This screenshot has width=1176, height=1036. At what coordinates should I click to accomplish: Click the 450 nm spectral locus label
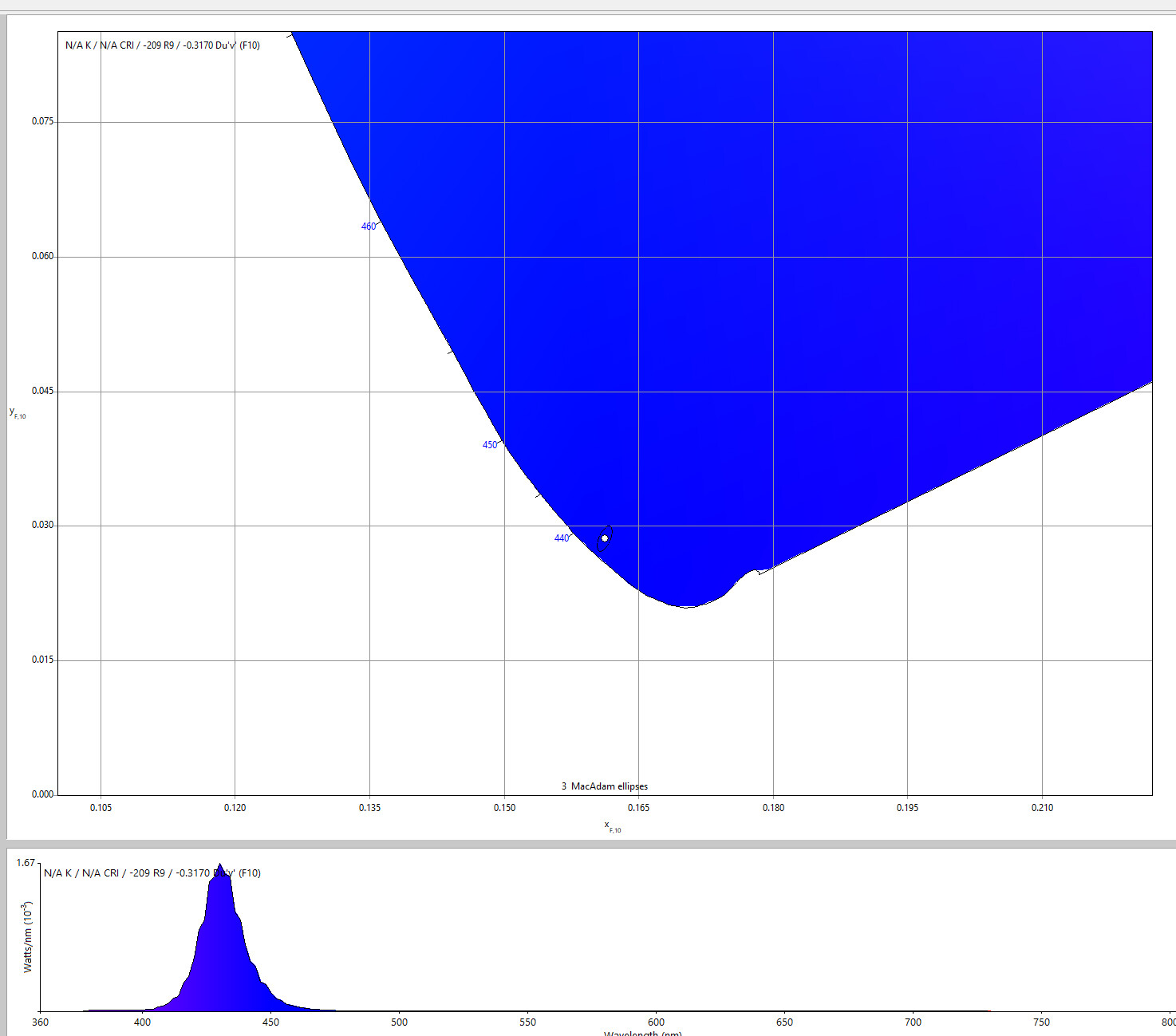pyautogui.click(x=490, y=445)
